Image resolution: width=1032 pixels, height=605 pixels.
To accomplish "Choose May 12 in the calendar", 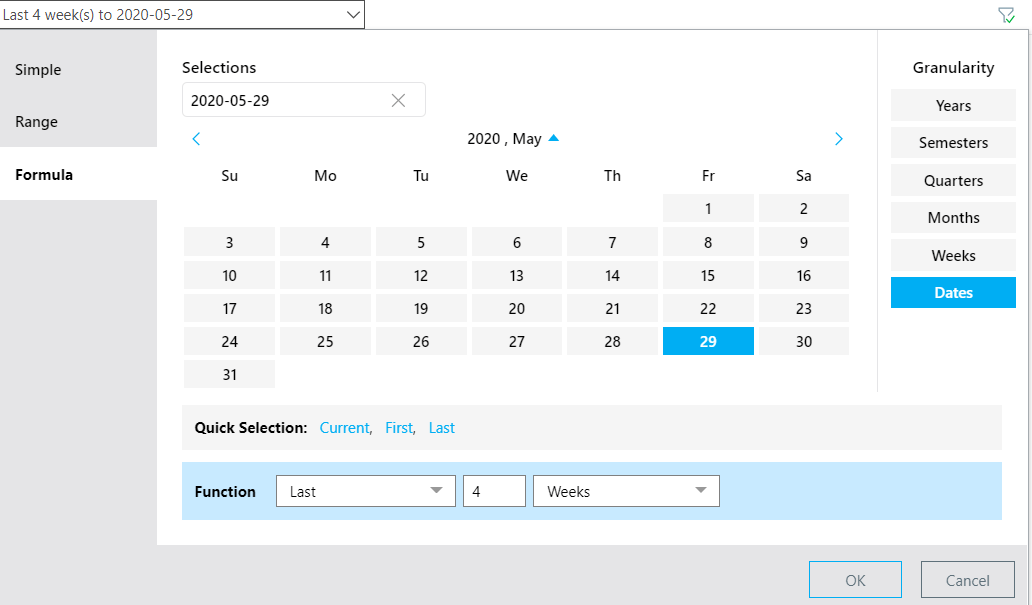I will coord(421,275).
